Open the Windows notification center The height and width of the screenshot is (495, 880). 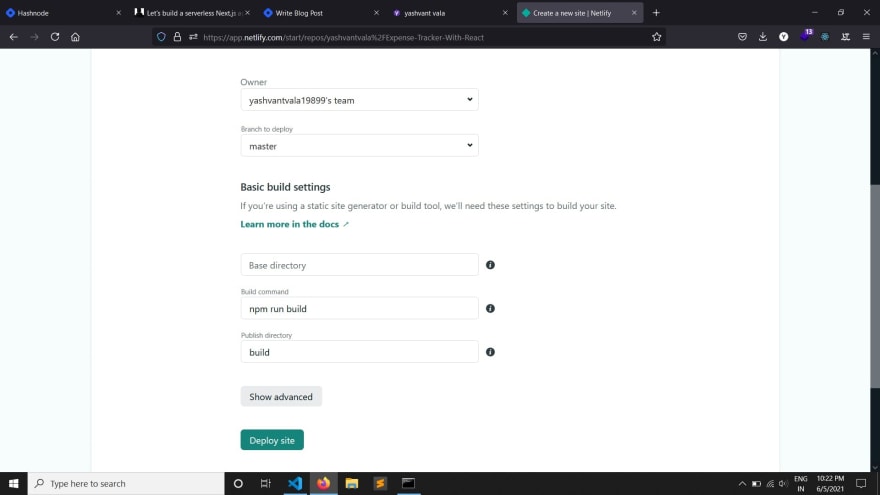point(861,483)
